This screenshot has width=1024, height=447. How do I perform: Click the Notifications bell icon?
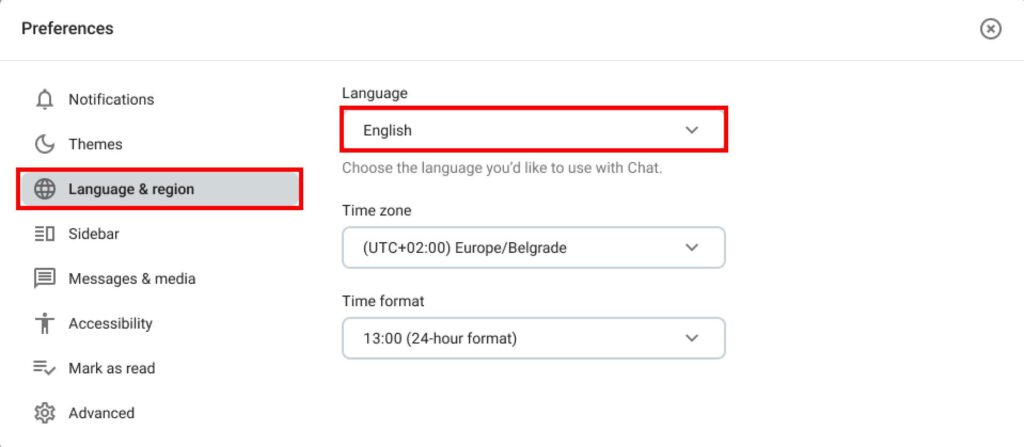(x=44, y=99)
